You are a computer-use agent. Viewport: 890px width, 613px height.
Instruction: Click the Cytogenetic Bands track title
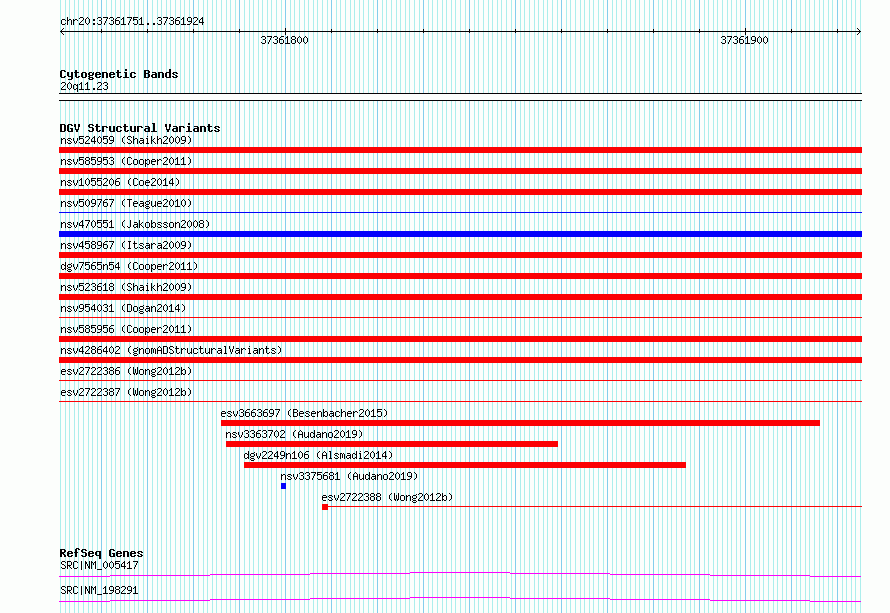(119, 74)
